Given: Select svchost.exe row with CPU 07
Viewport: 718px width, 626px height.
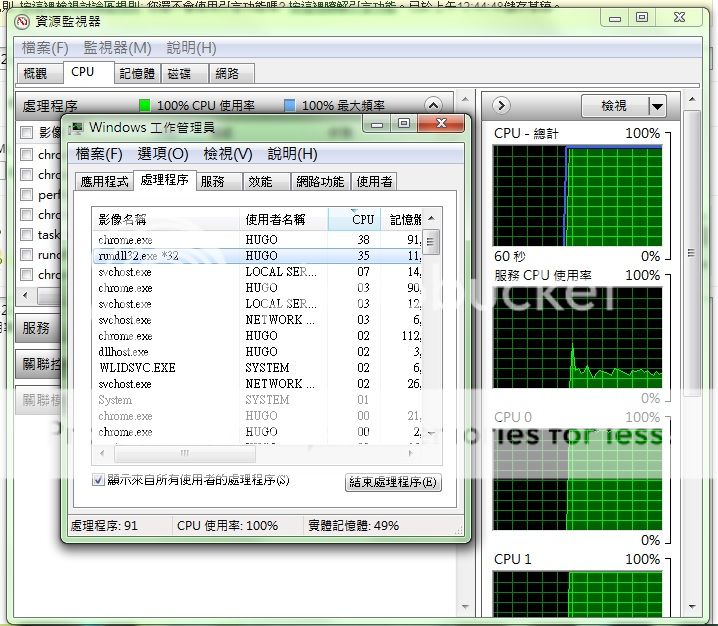Looking at the screenshot, I should pyautogui.click(x=257, y=272).
